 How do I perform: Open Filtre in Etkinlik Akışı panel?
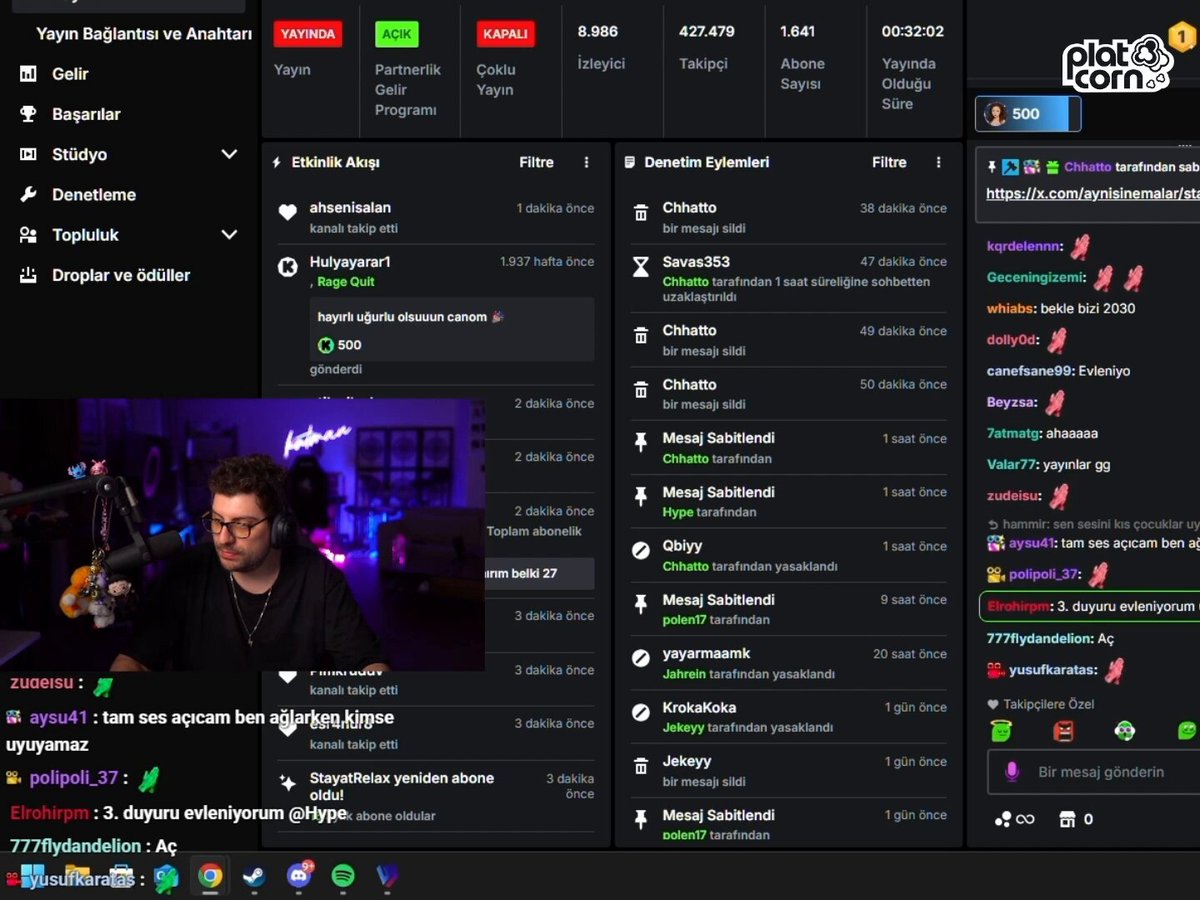[x=536, y=162]
